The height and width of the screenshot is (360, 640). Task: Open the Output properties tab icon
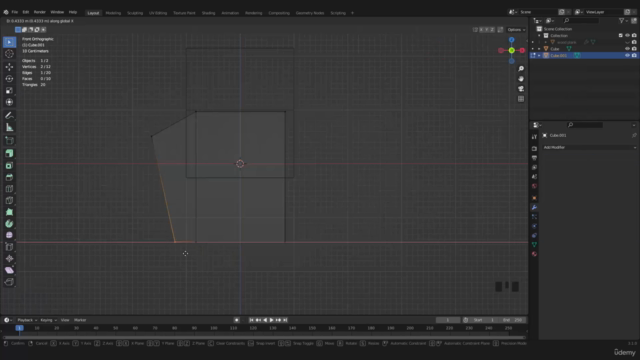coord(534,158)
